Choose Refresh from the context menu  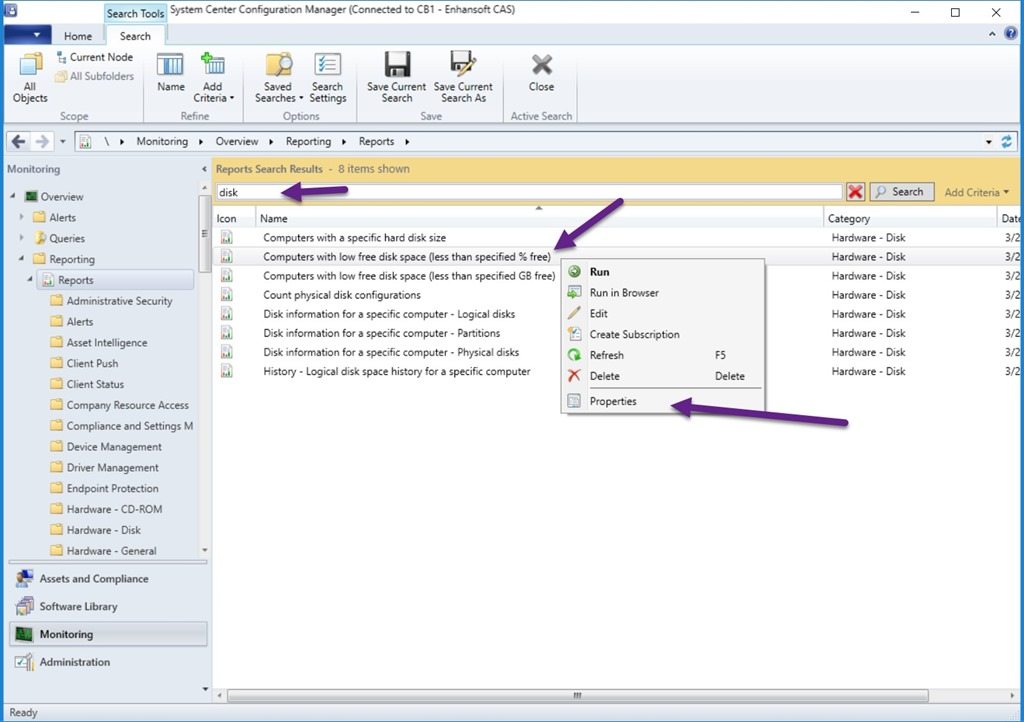tap(663, 355)
